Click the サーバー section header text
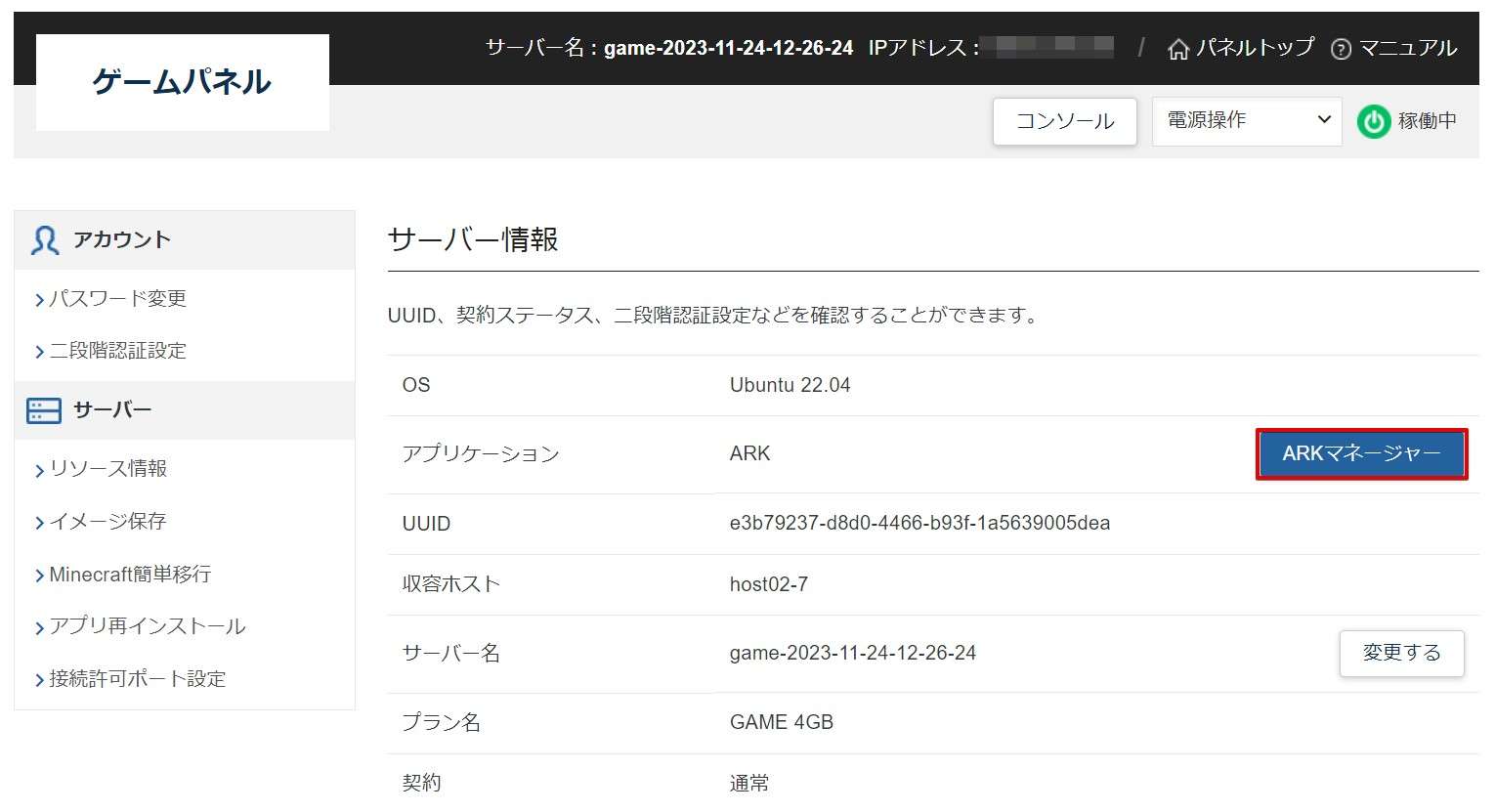 point(112,410)
